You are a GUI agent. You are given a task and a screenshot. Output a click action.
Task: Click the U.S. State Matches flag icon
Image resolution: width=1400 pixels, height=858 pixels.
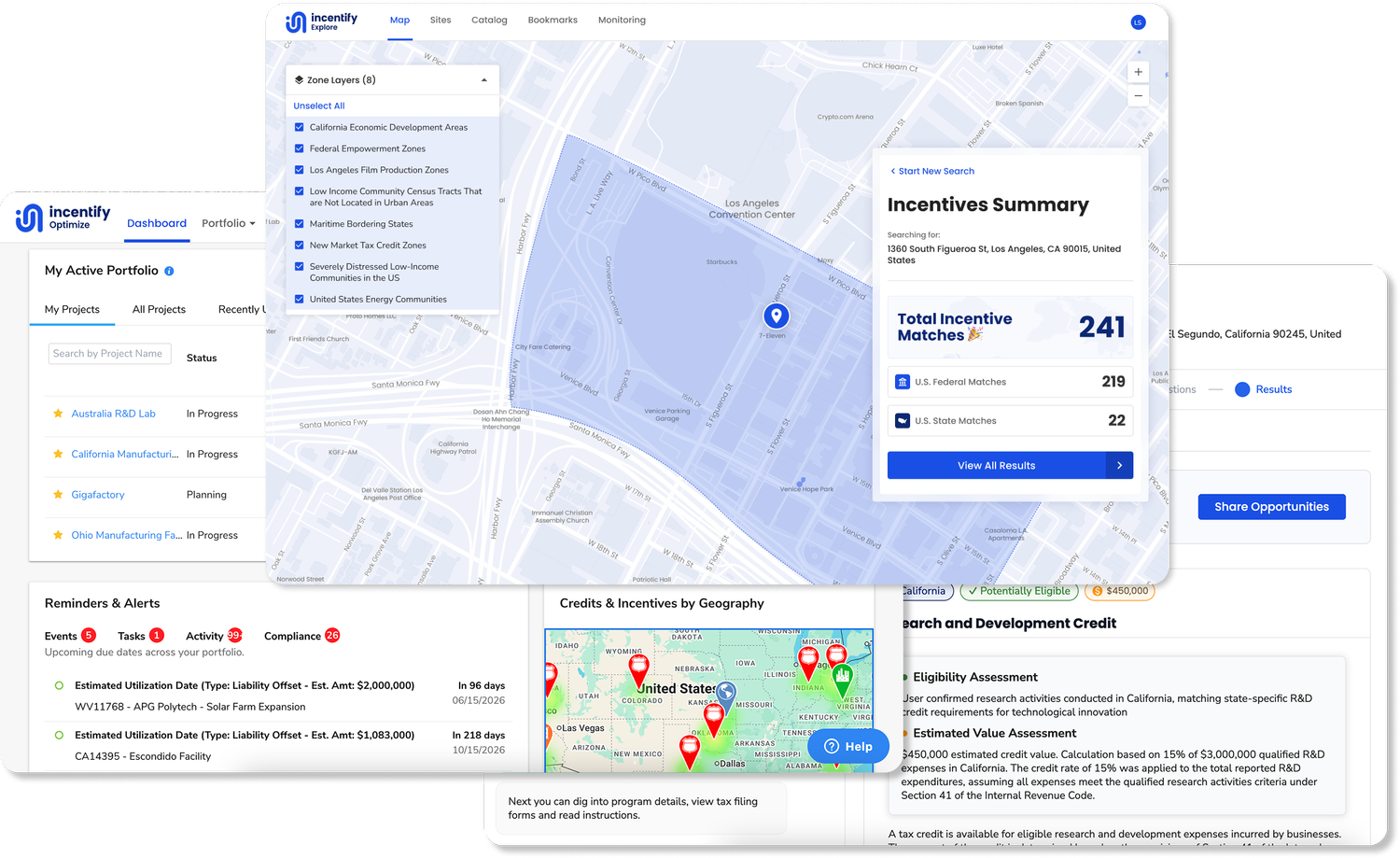point(903,421)
